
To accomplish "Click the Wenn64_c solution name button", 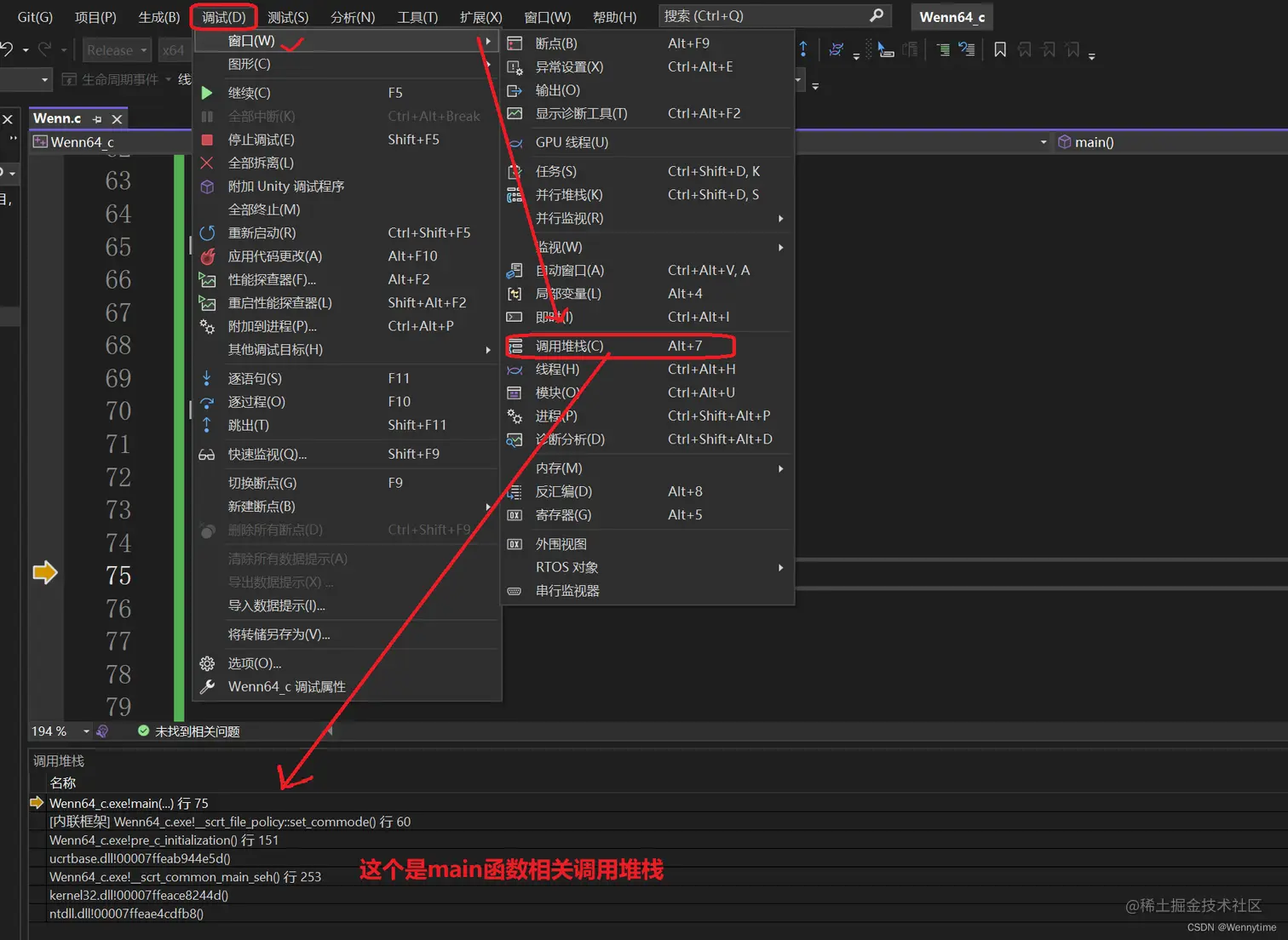I will pyautogui.click(x=952, y=17).
